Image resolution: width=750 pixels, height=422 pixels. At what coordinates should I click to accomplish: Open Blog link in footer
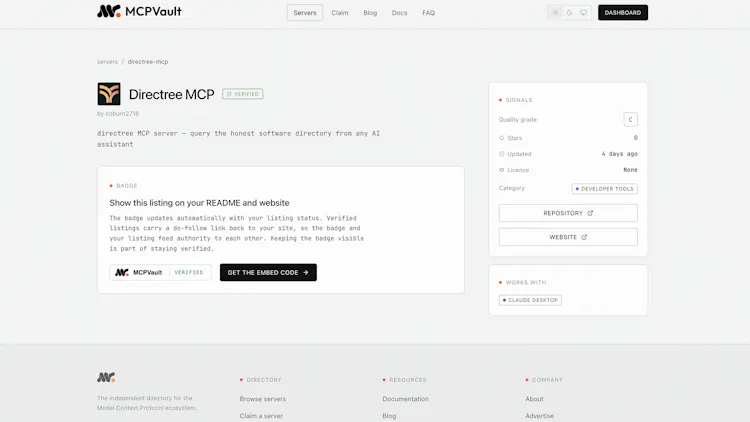(389, 416)
